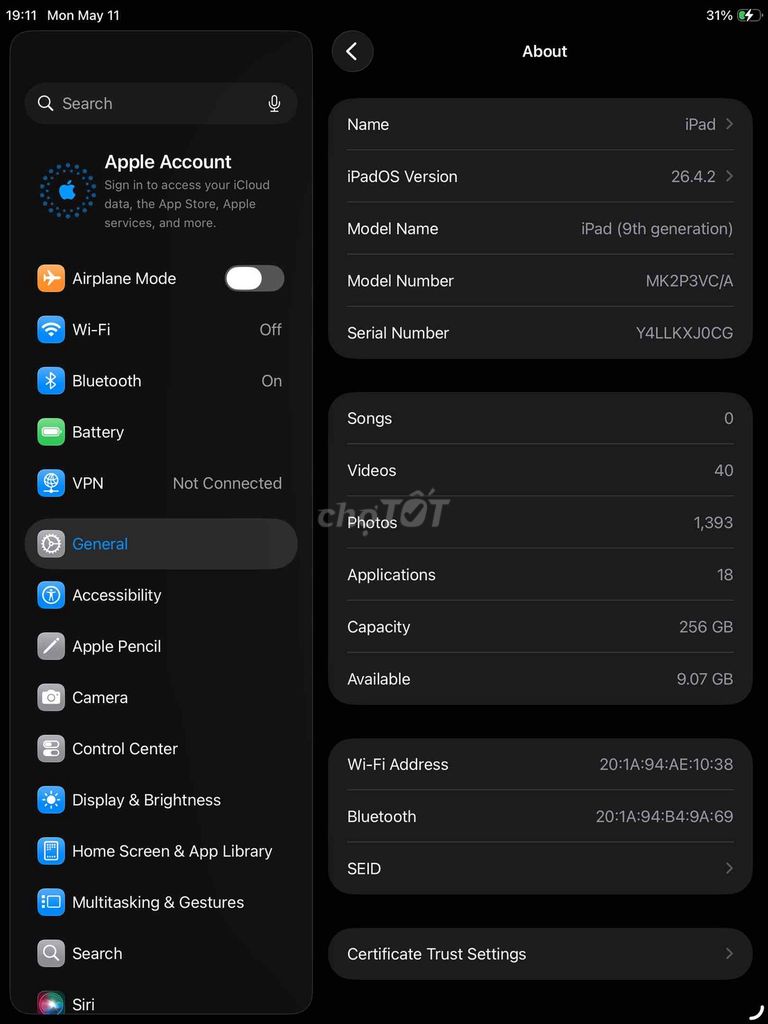Tap the Model Name value iPad (9th generation)
This screenshot has width=768, height=1024.
tap(657, 229)
